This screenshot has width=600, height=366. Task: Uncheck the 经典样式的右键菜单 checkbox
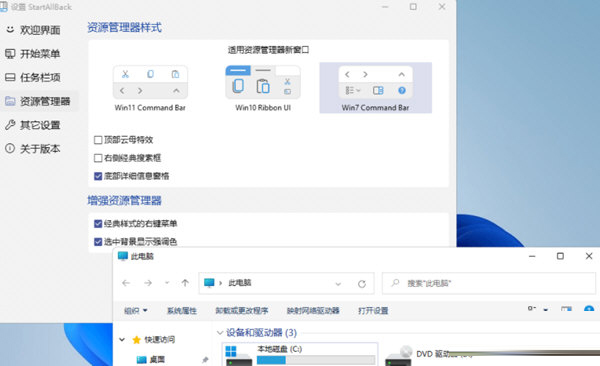click(x=98, y=224)
